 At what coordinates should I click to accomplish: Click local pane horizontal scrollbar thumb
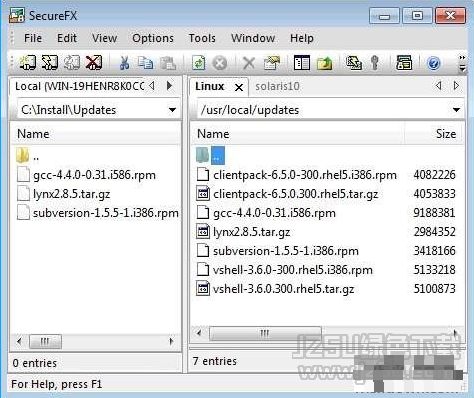(45, 341)
